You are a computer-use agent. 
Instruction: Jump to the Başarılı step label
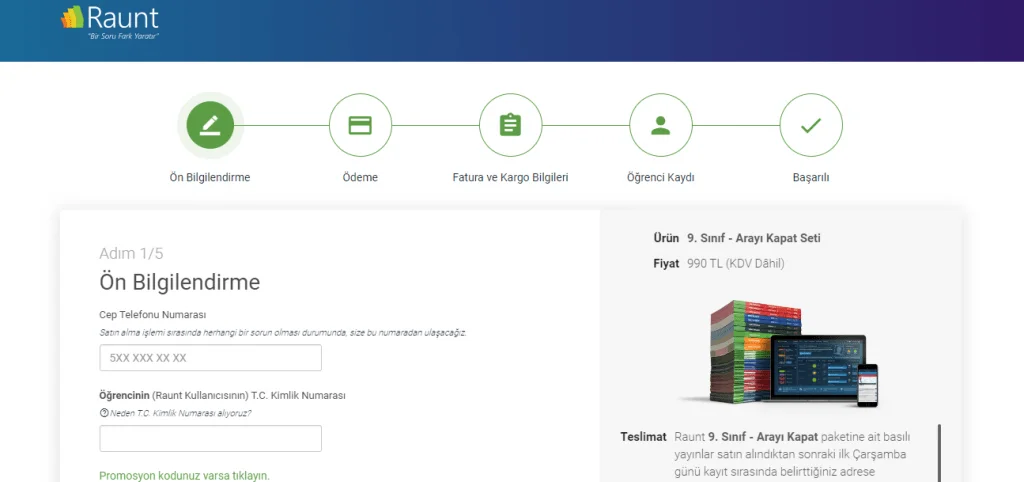point(810,177)
